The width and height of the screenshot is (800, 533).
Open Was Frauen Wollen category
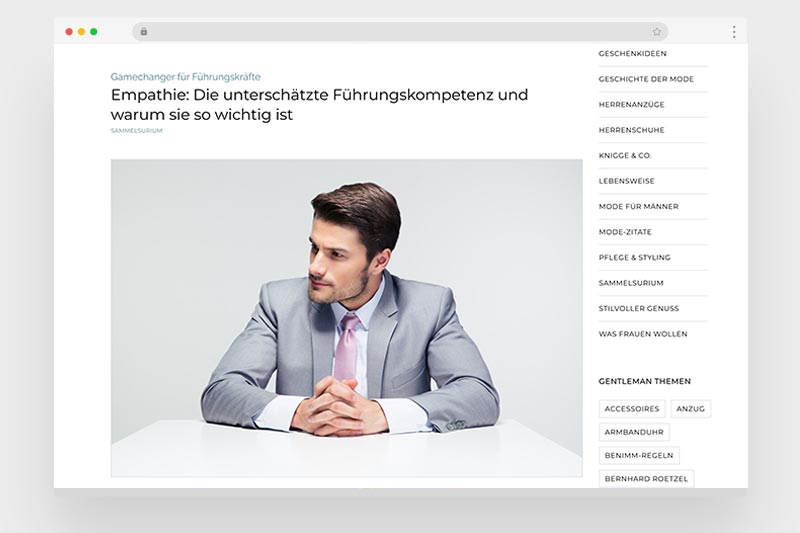point(643,334)
